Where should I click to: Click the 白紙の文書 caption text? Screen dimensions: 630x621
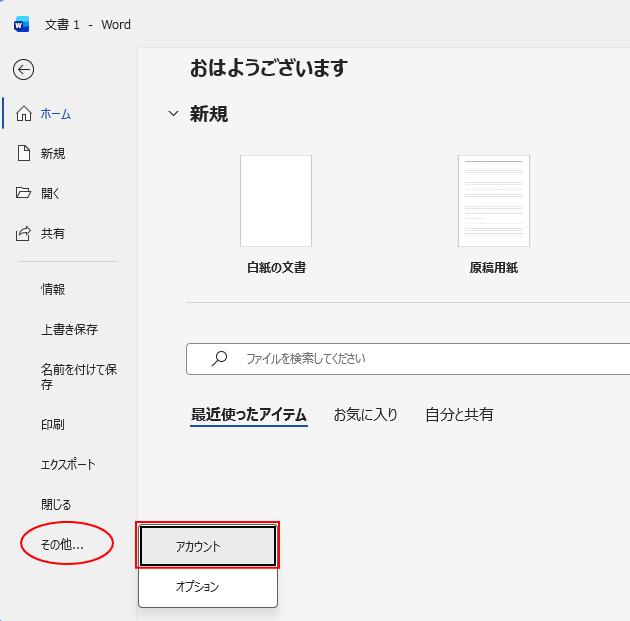276,268
